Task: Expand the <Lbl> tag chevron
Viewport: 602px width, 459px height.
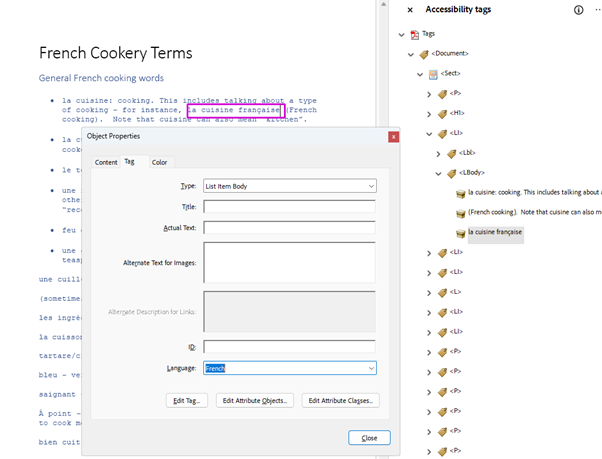Action: coord(438,154)
